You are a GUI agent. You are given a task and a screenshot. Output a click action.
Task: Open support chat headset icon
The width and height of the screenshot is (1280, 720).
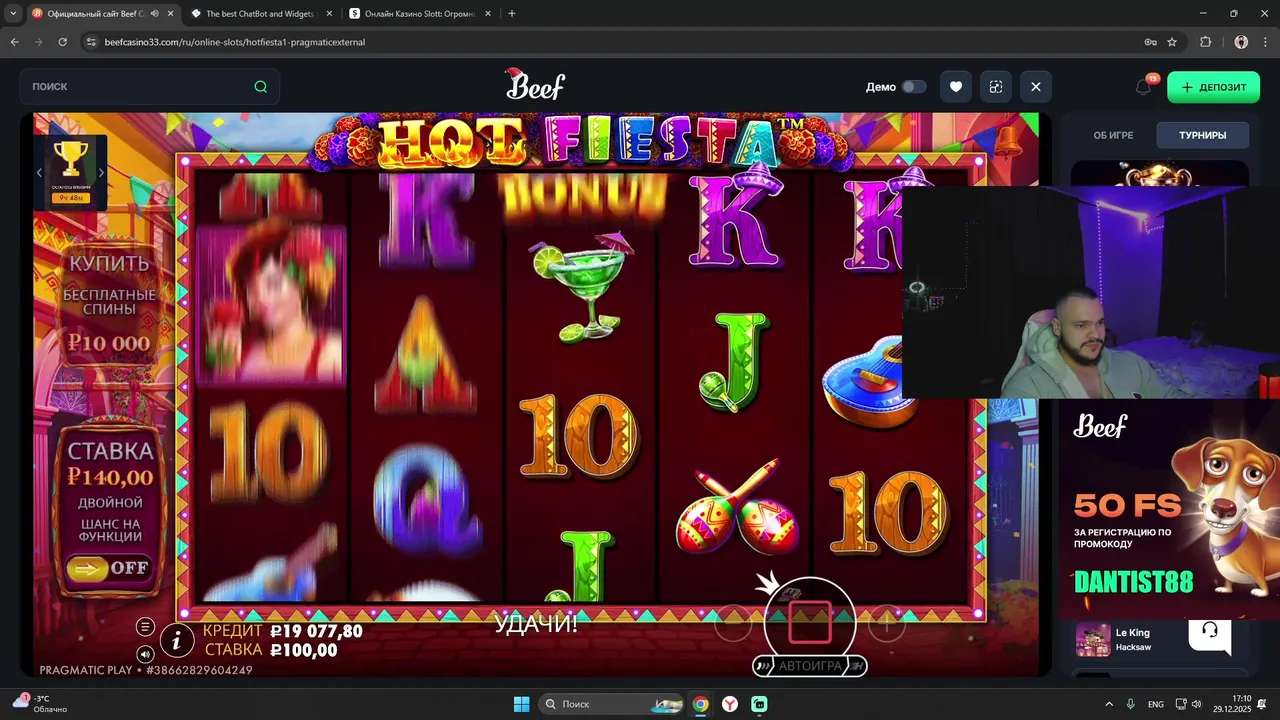pyautogui.click(x=1210, y=631)
